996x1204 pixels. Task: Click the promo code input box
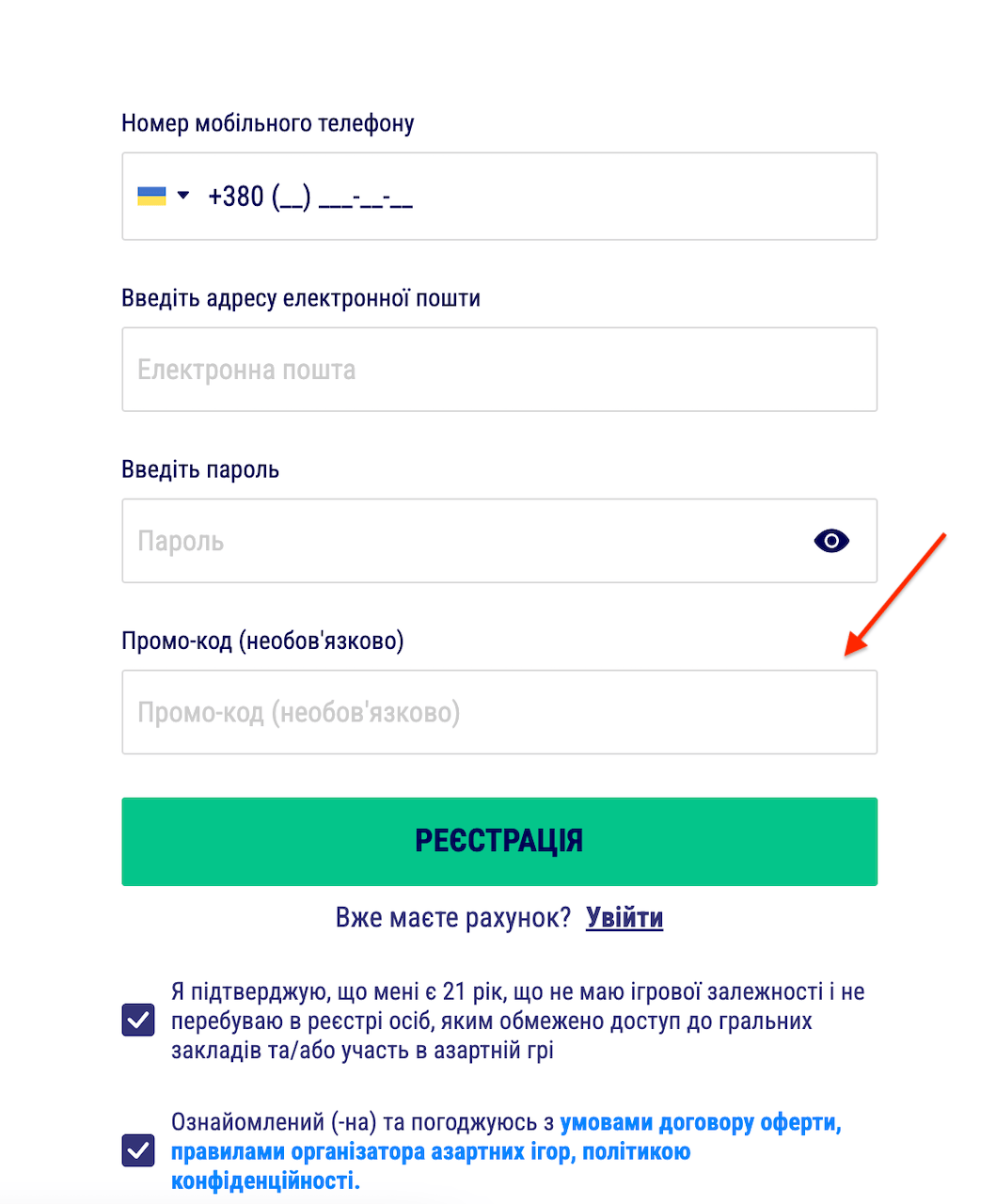[498, 712]
